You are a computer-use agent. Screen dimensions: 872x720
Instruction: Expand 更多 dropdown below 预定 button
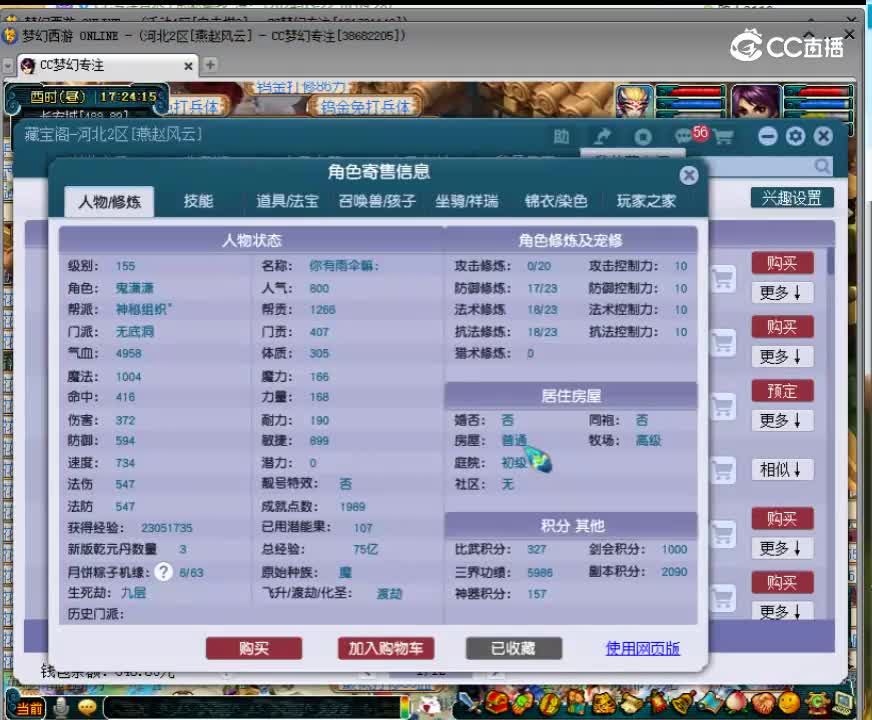tap(782, 421)
